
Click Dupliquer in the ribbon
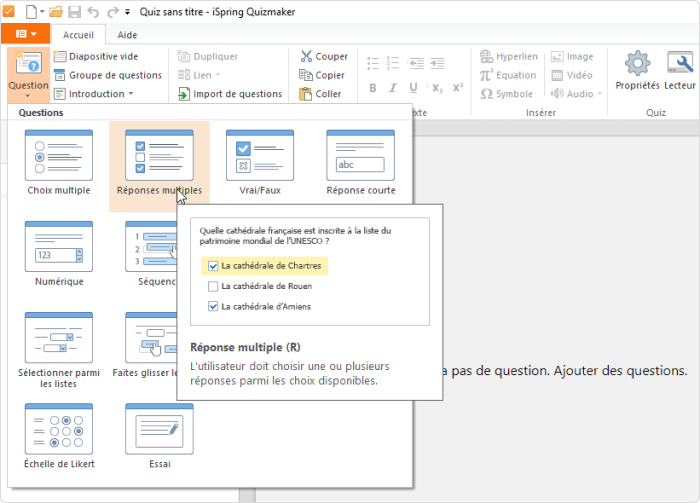pyautogui.click(x=208, y=57)
